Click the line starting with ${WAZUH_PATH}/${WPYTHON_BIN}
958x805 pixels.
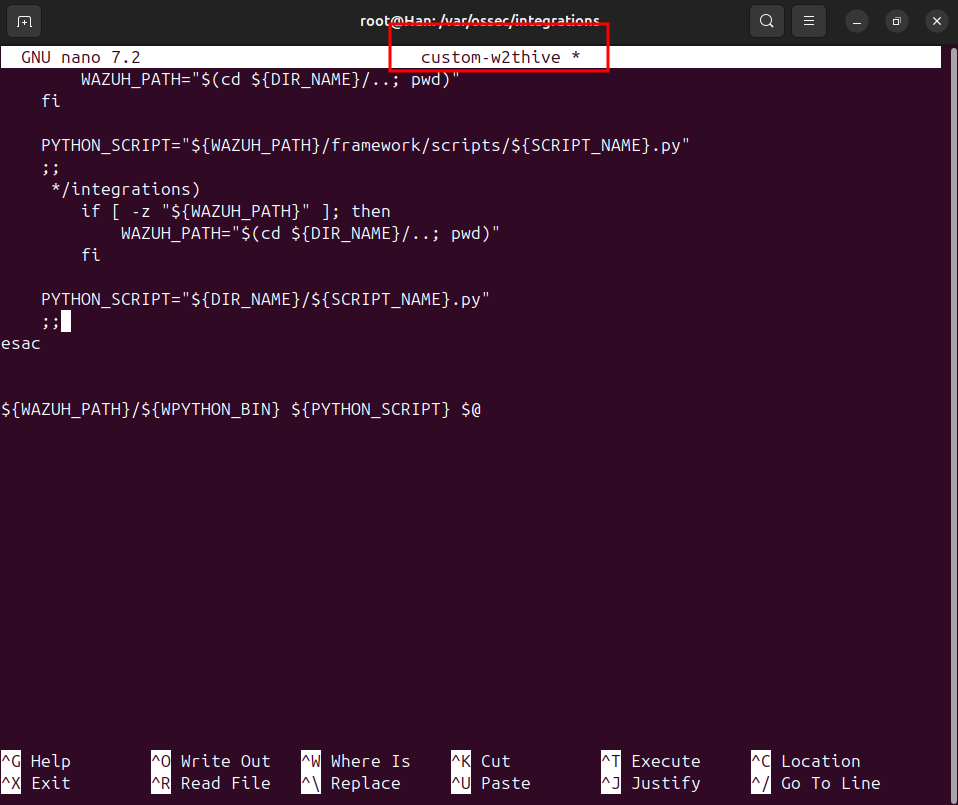pyautogui.click(x=240, y=409)
